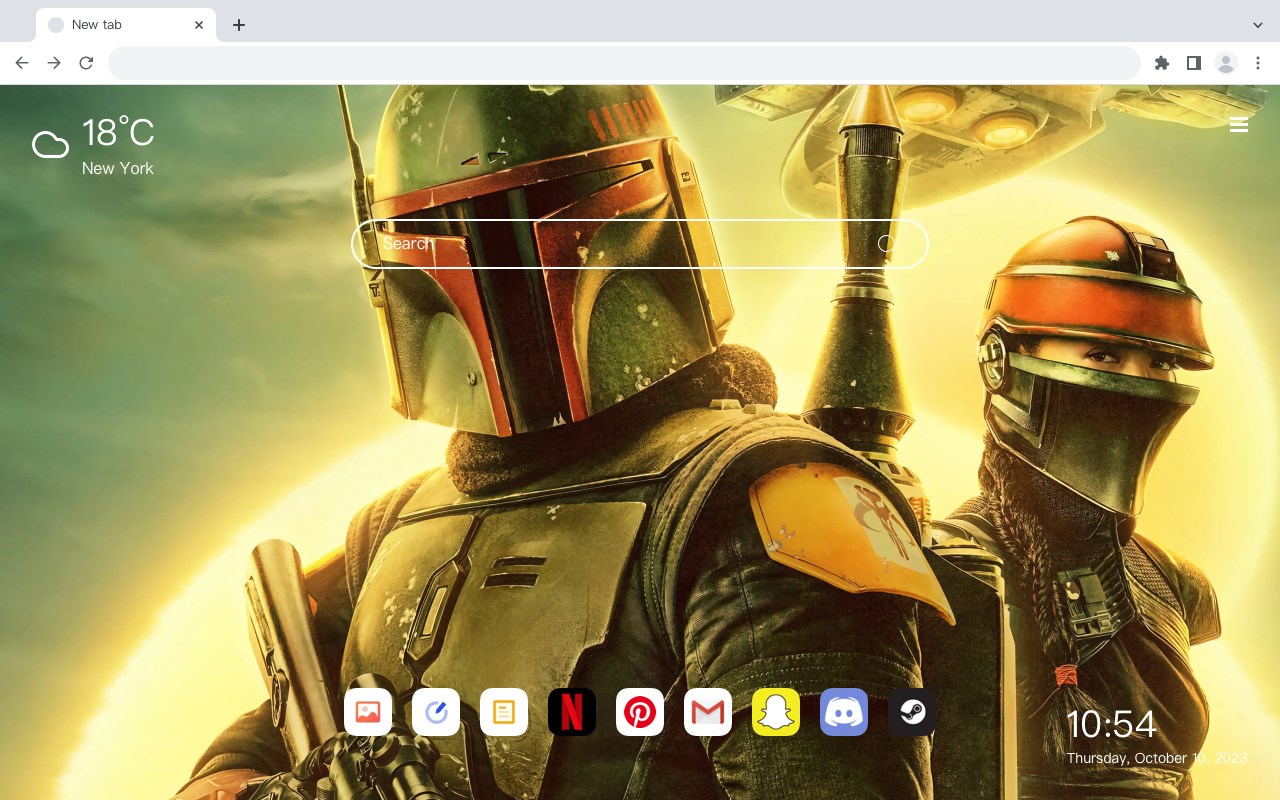Viewport: 1280px width, 800px height.
Task: Go back to the previous page
Action: [x=22, y=63]
